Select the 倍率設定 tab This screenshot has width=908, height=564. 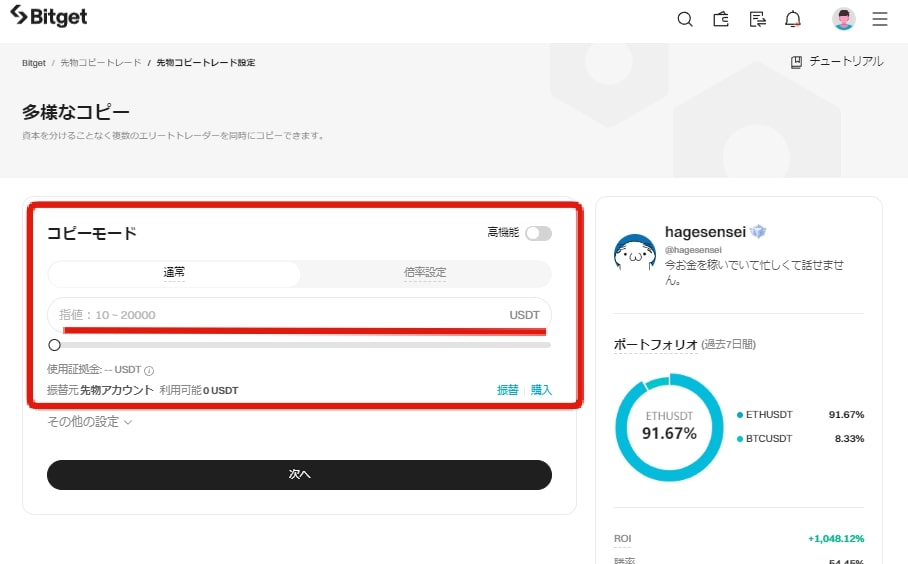click(425, 273)
